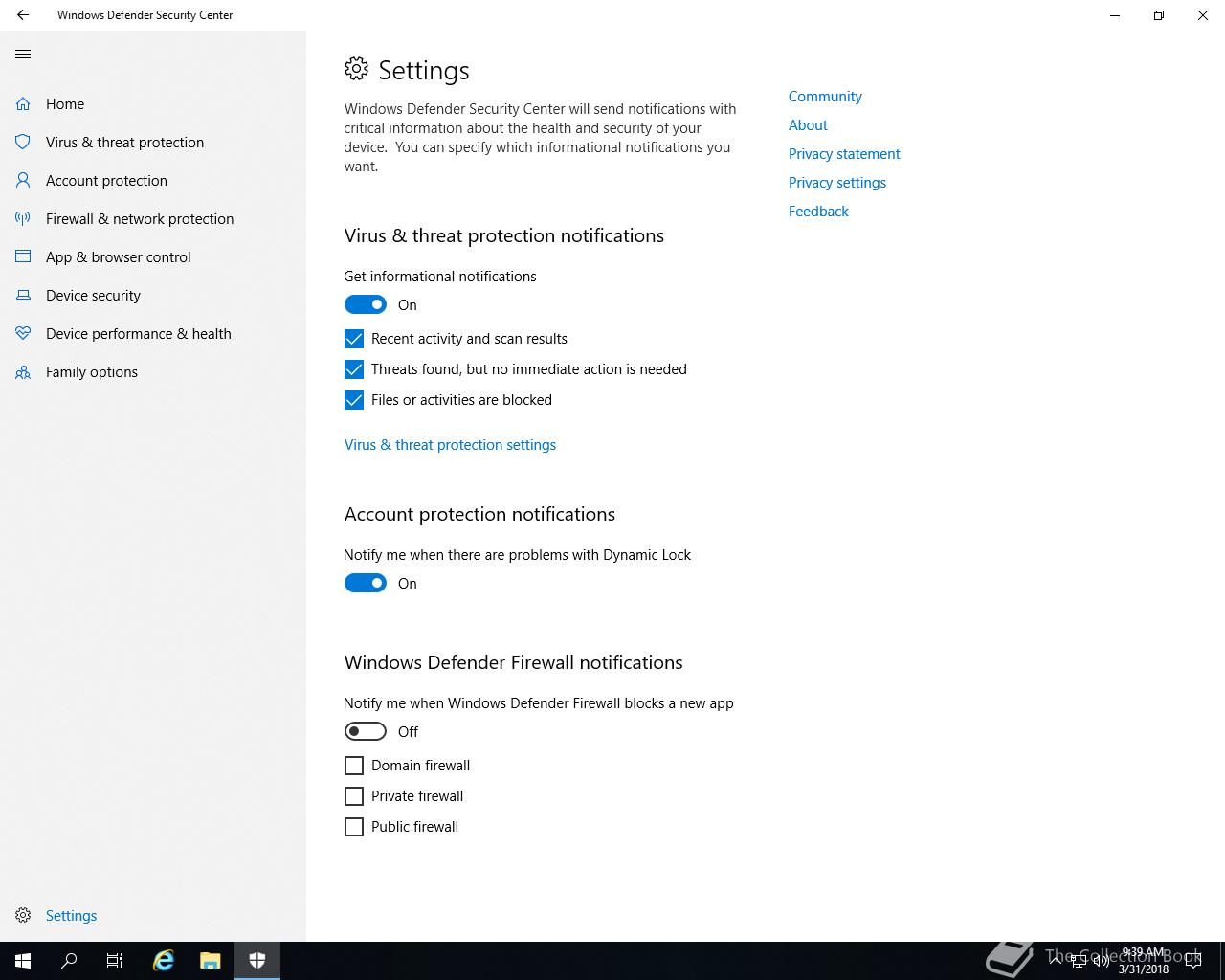Turn off the Dynamic Lock notification toggle
Image resolution: width=1225 pixels, height=980 pixels.
click(366, 583)
